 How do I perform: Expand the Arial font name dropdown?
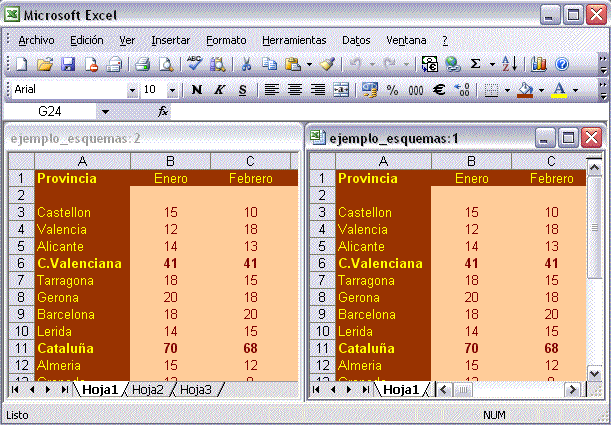coord(132,90)
